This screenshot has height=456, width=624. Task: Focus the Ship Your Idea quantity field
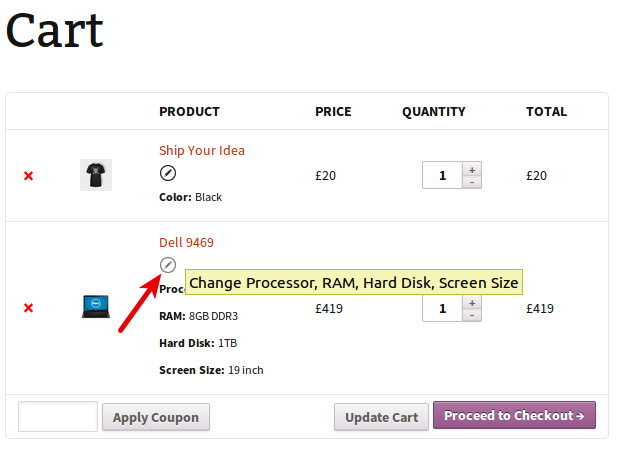442,176
